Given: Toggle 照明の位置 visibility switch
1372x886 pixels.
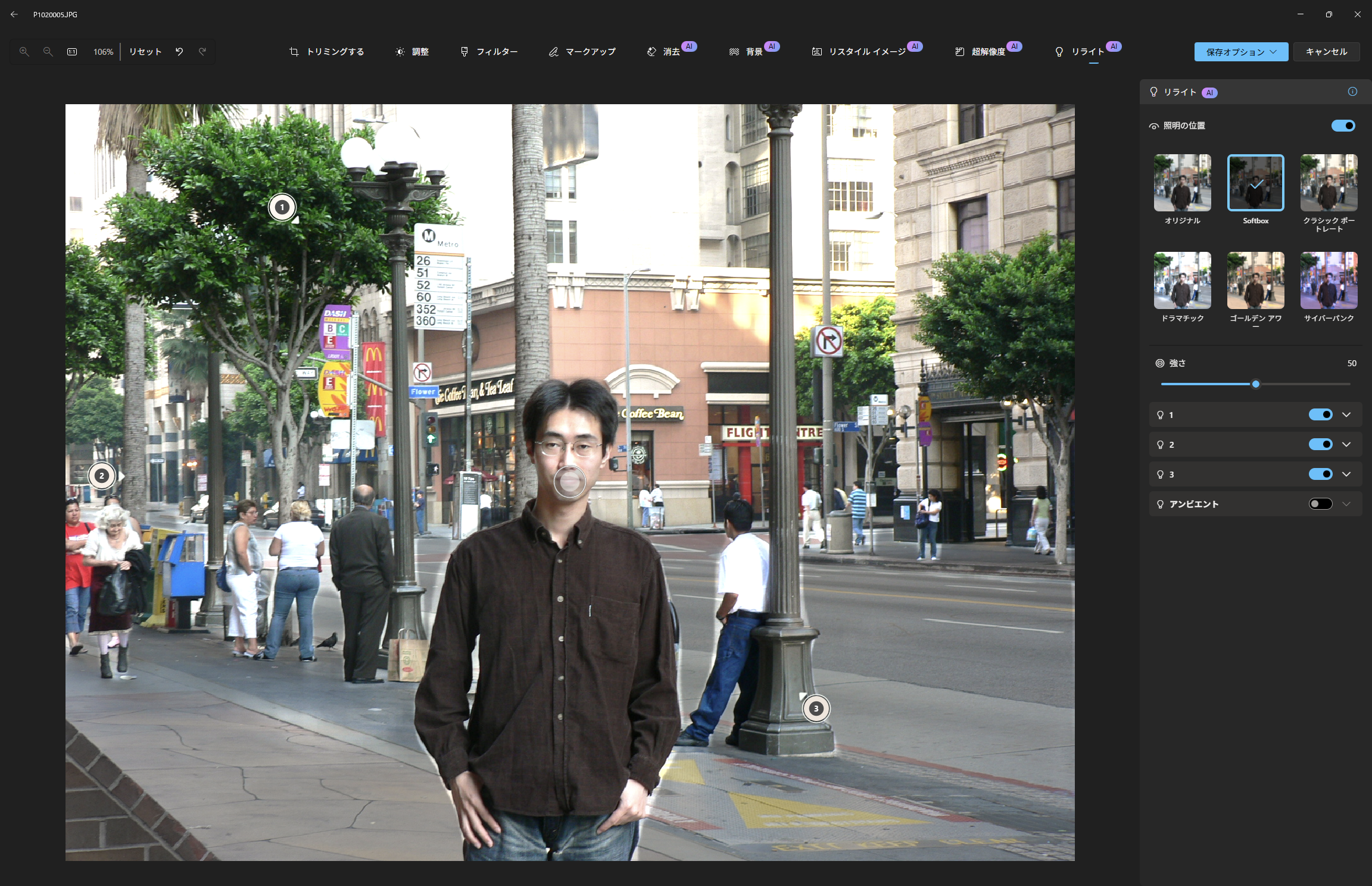Looking at the screenshot, I should pos(1343,126).
